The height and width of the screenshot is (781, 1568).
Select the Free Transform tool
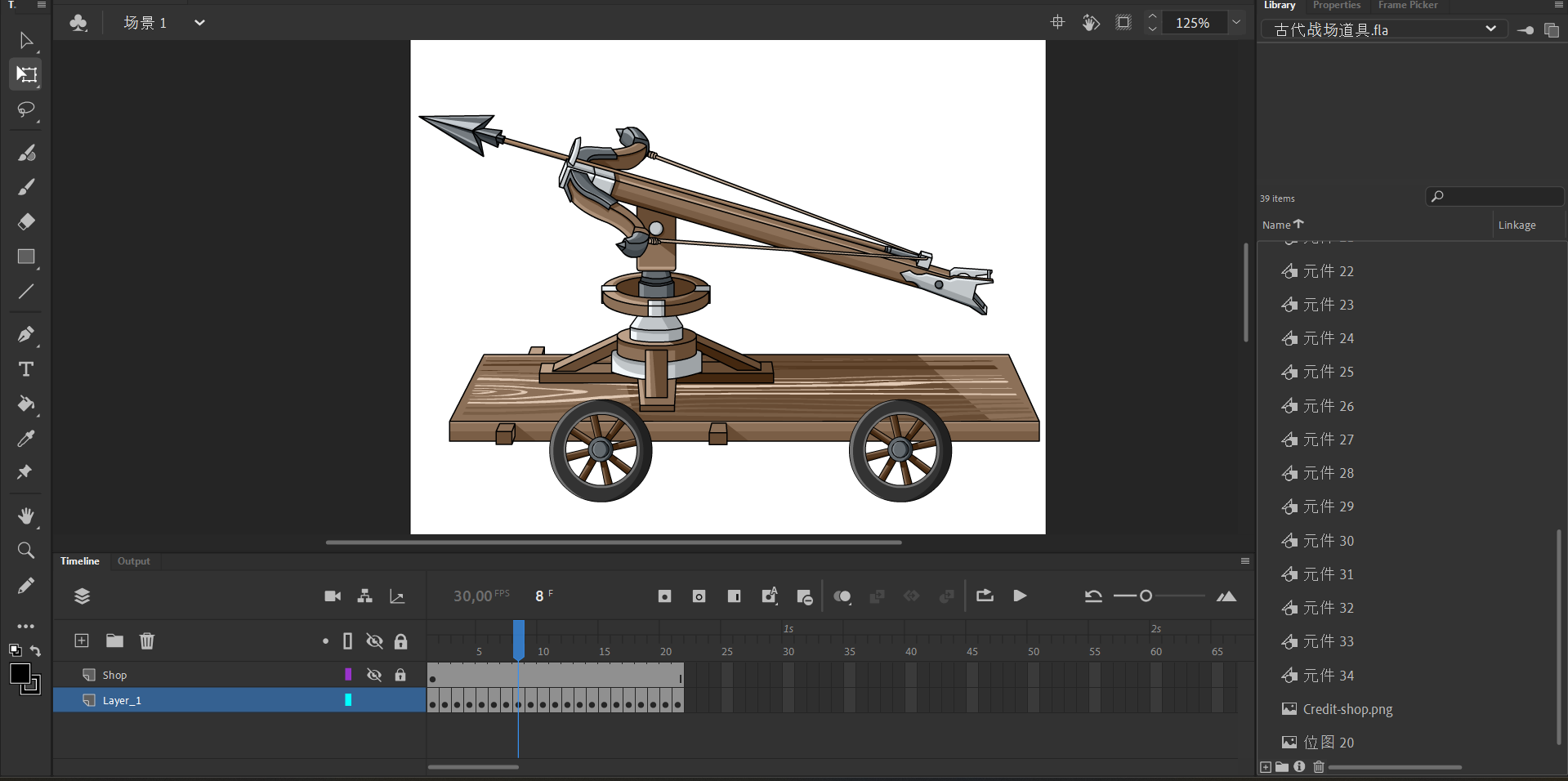point(26,74)
